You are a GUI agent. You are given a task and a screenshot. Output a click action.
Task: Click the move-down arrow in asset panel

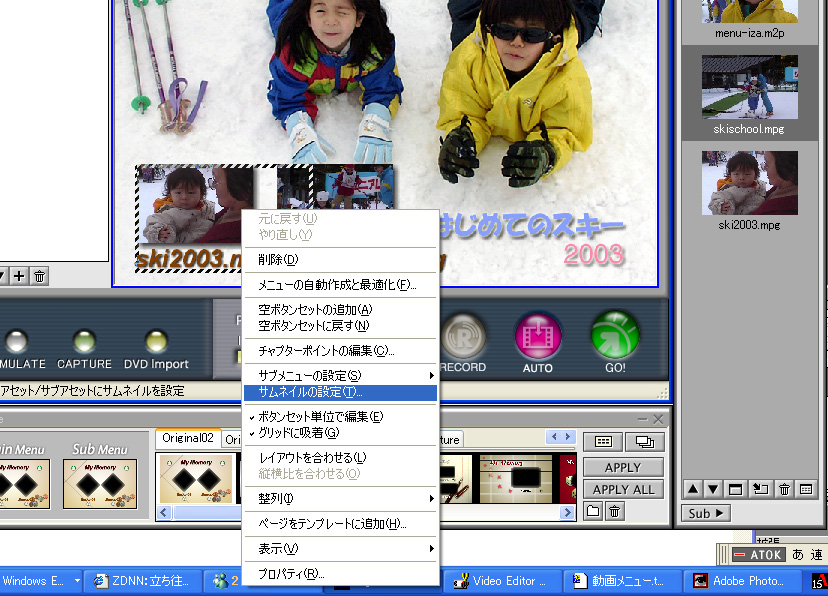[712, 489]
